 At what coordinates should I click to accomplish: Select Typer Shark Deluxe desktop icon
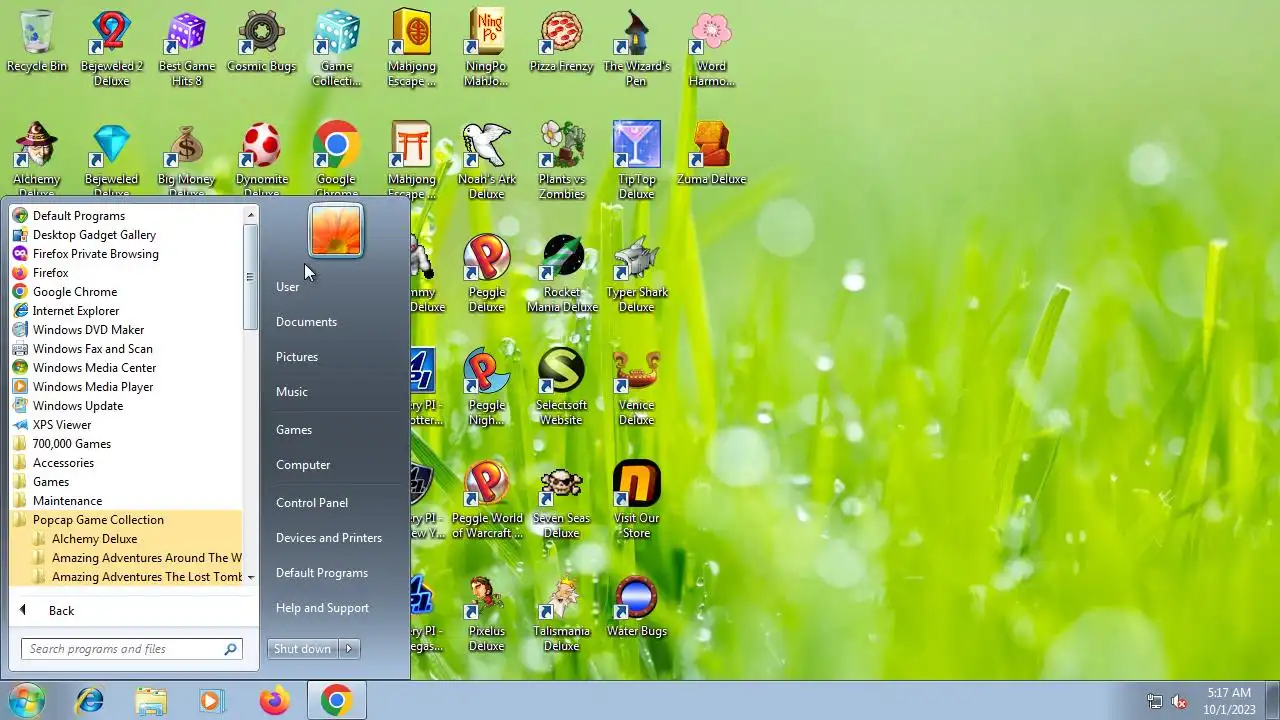pos(637,274)
